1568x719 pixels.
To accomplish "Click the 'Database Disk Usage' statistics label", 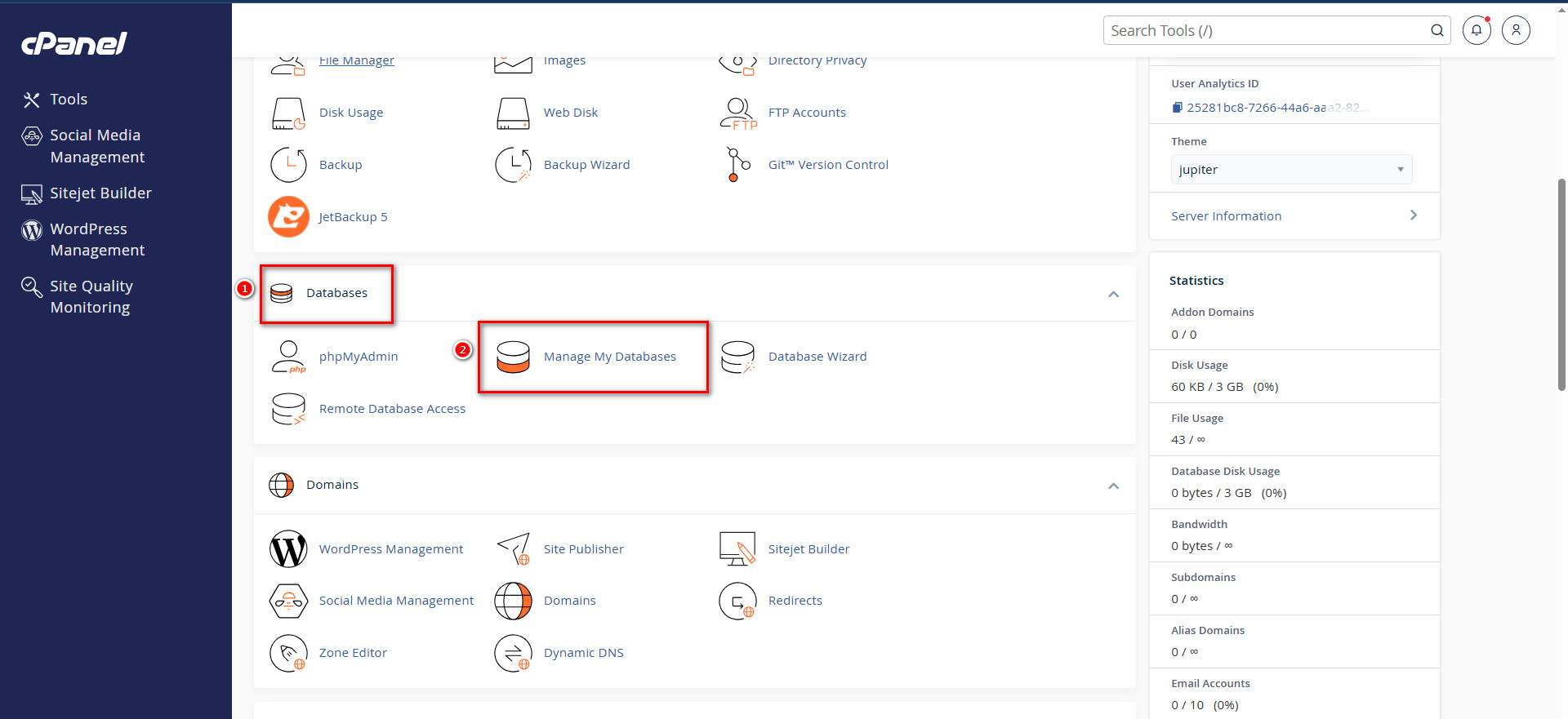I will pyautogui.click(x=1225, y=471).
